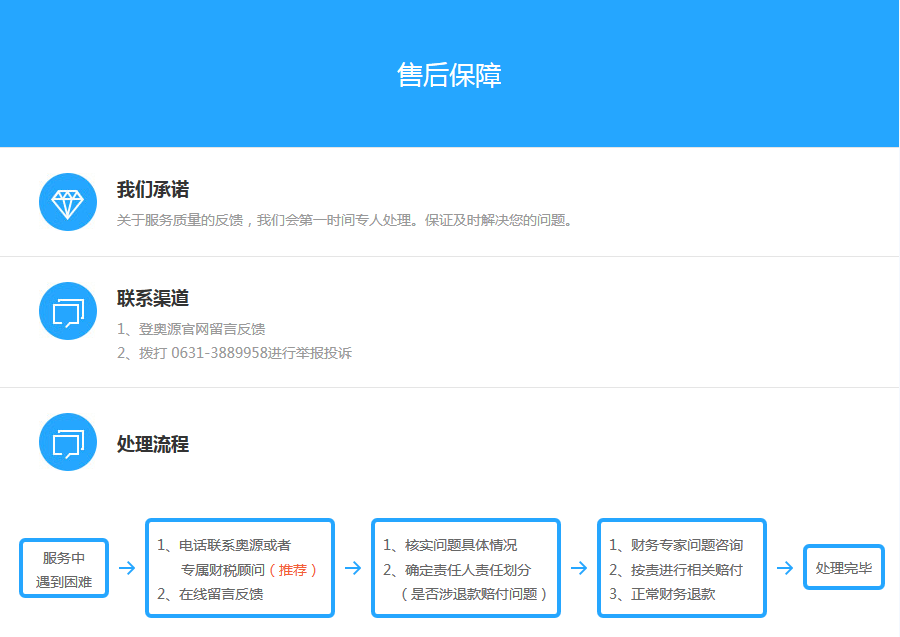Select the 服务中遇到困难 flow step box
The image size is (900, 637).
pos(64,569)
